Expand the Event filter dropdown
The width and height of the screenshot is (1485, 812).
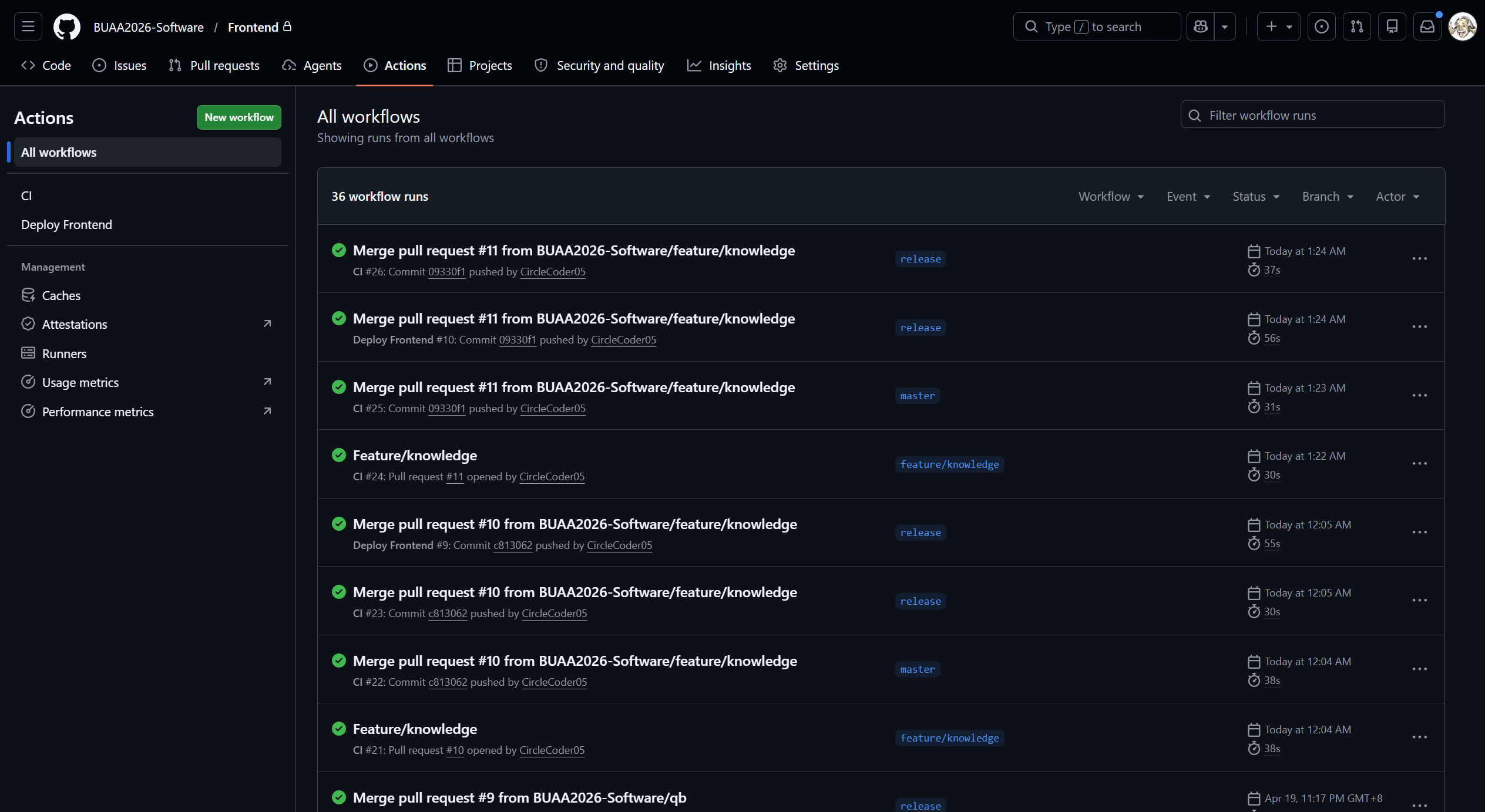click(x=1188, y=197)
